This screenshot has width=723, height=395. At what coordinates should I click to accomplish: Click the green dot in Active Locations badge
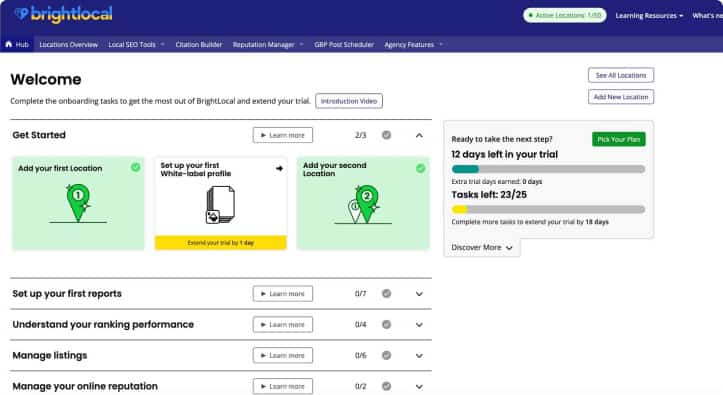click(x=531, y=15)
